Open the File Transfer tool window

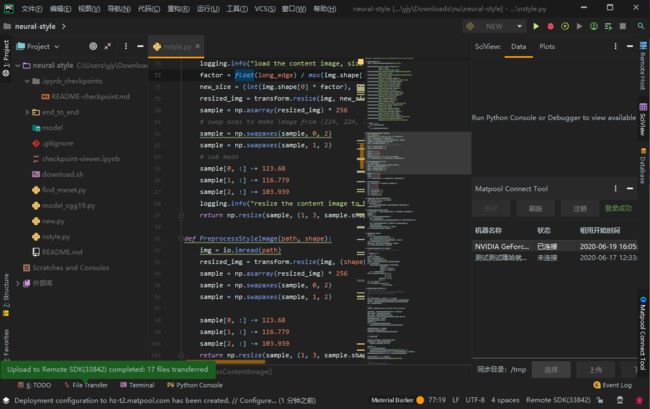pos(86,385)
